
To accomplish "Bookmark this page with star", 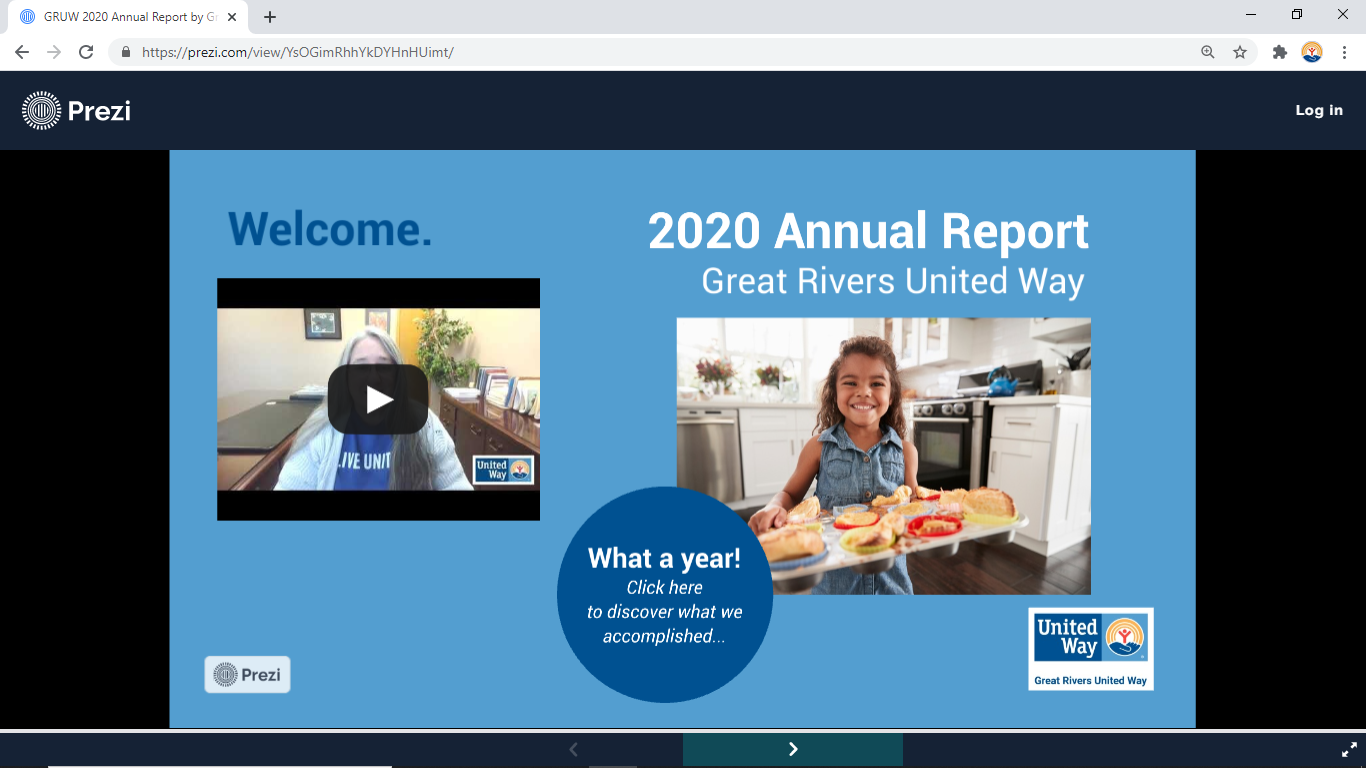I will click(x=1240, y=52).
